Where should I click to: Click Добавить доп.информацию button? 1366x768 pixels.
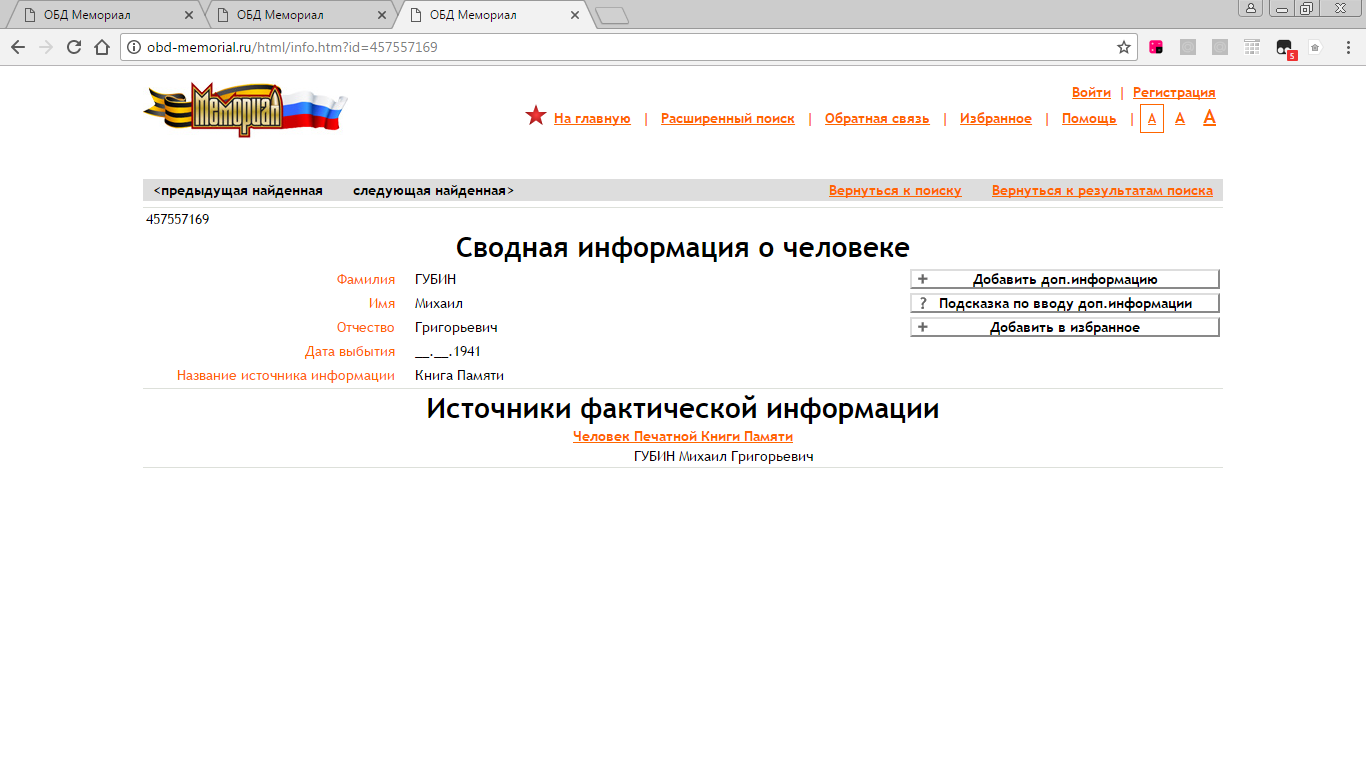click(x=1065, y=279)
